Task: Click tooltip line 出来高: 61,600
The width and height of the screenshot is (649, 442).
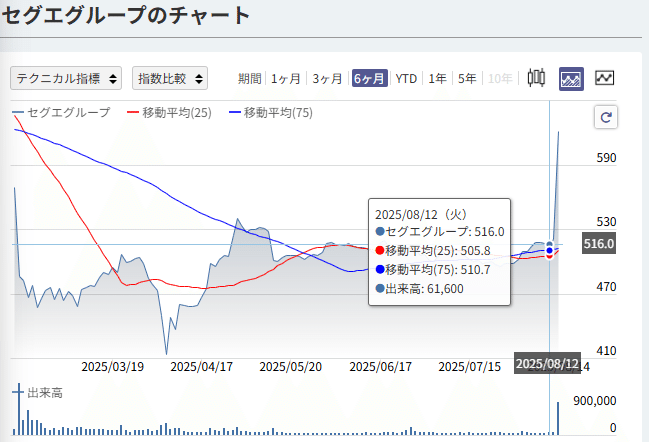Action: [419, 288]
